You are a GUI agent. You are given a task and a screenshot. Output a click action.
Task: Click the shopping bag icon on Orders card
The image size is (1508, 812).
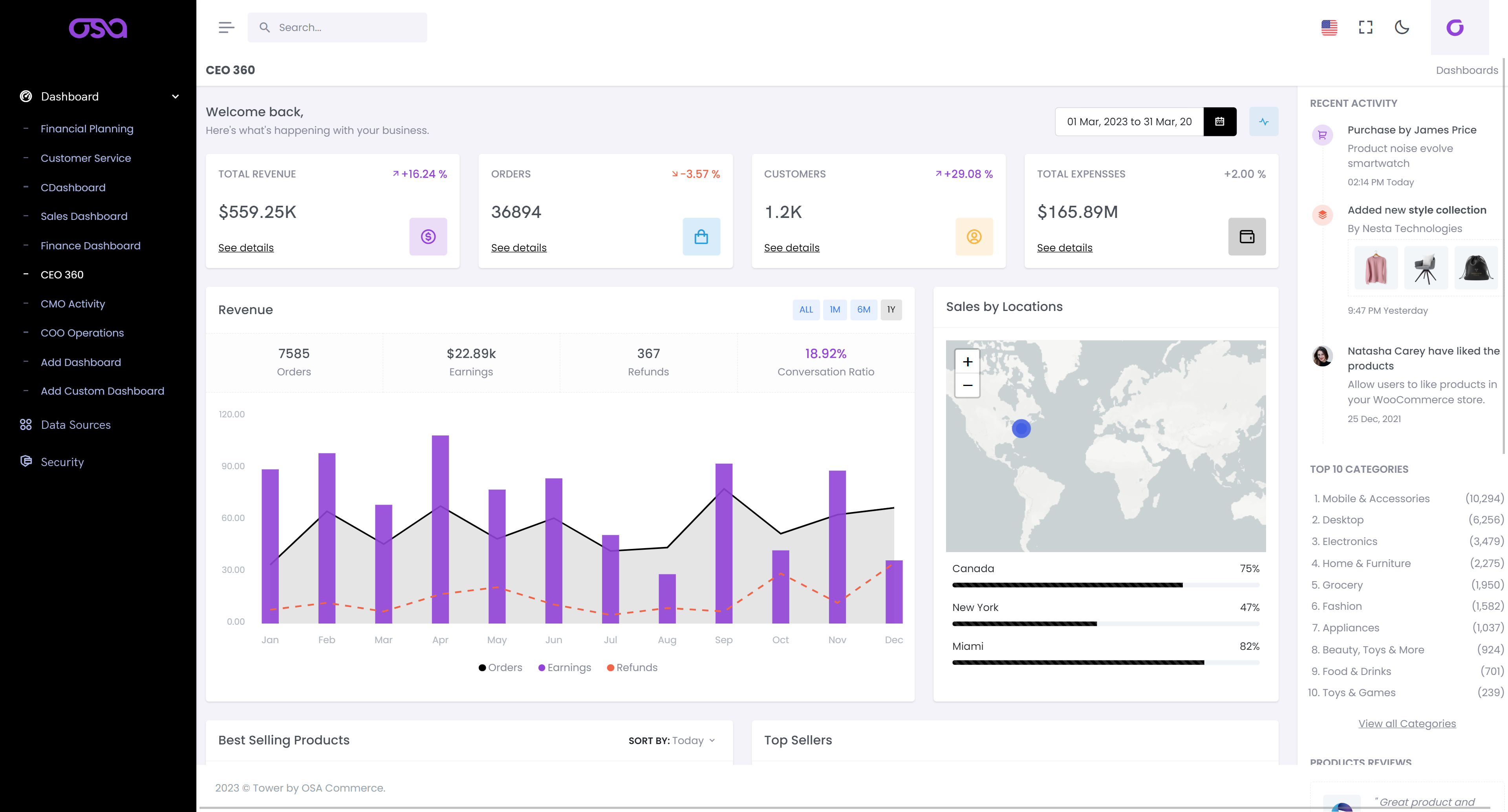pos(701,236)
